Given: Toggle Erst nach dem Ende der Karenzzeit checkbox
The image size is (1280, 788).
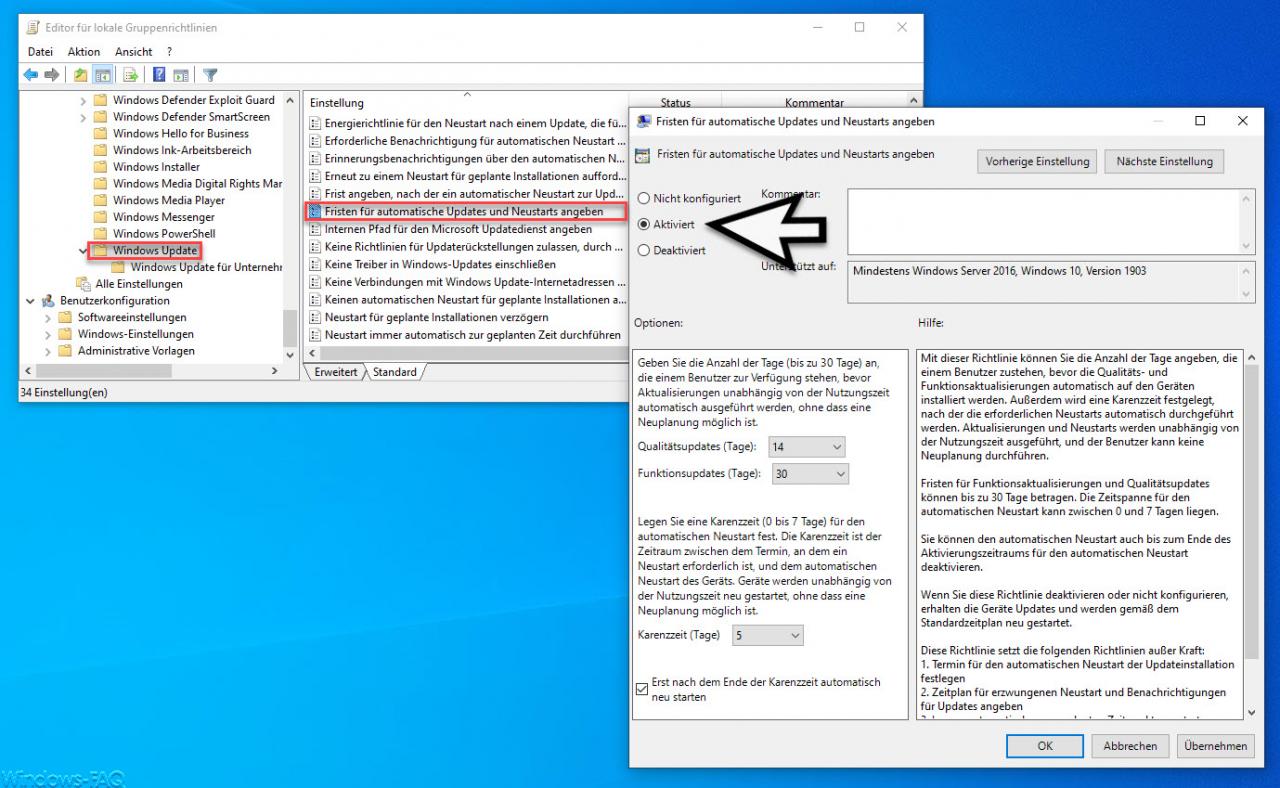Looking at the screenshot, I should (642, 689).
